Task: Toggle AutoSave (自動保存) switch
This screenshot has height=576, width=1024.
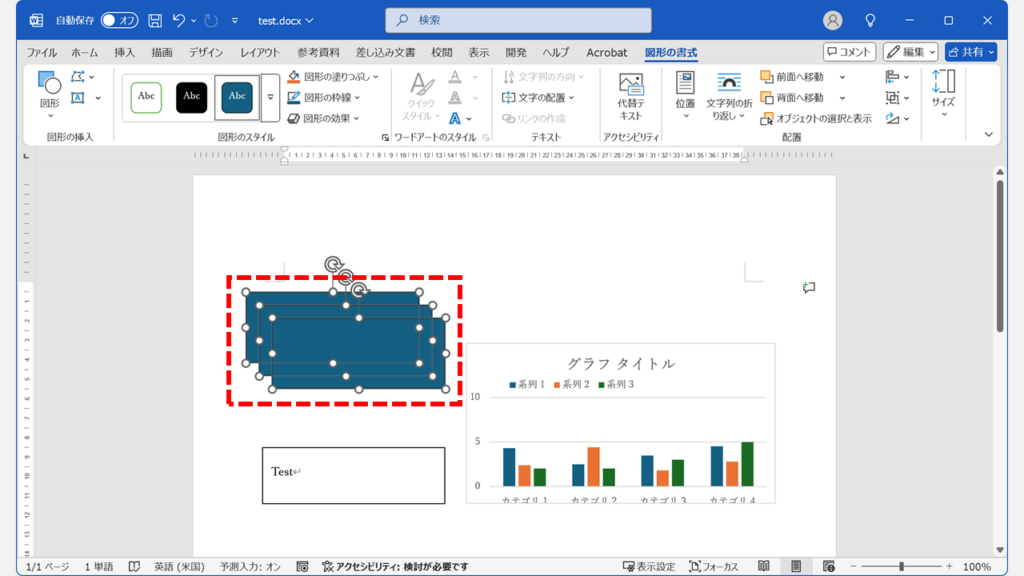Action: tap(120, 21)
